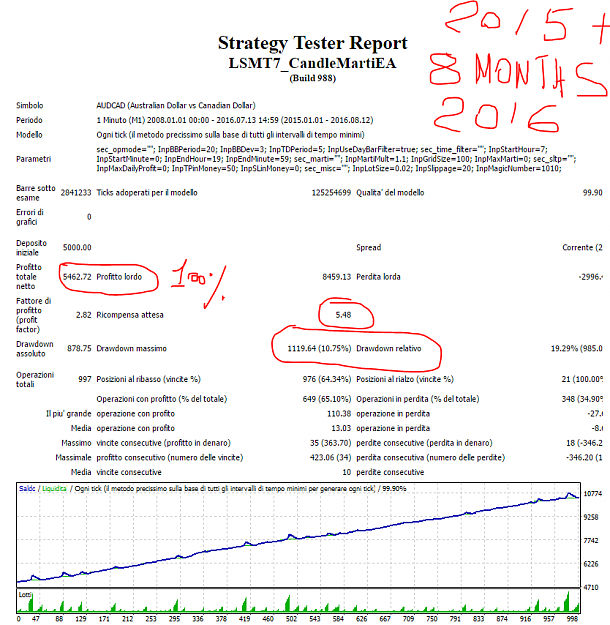Click the Operazioni totali label
The height and width of the screenshot is (625, 610).
click(x=35, y=379)
